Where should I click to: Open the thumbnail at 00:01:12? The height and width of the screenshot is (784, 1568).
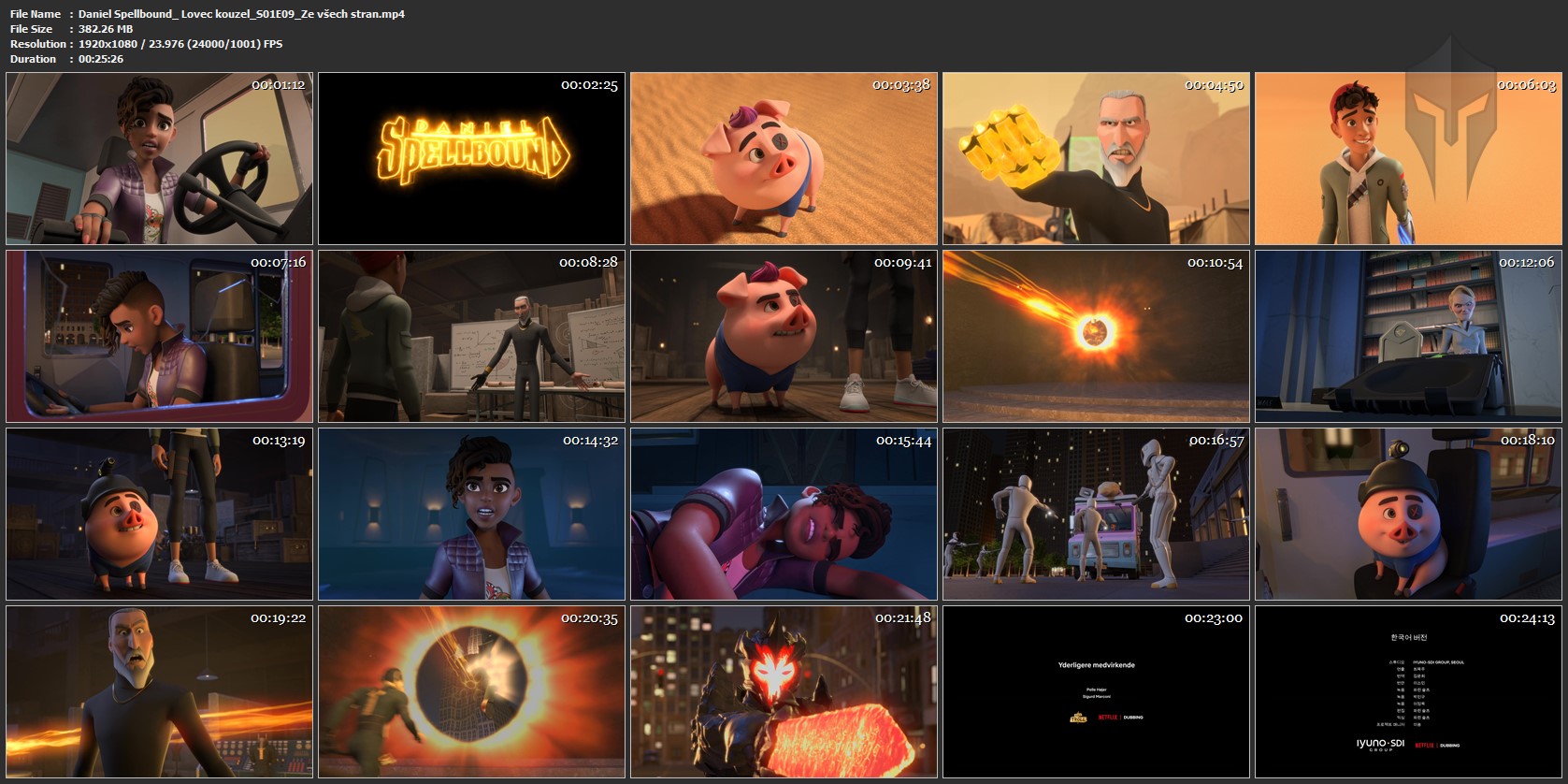[x=159, y=158]
